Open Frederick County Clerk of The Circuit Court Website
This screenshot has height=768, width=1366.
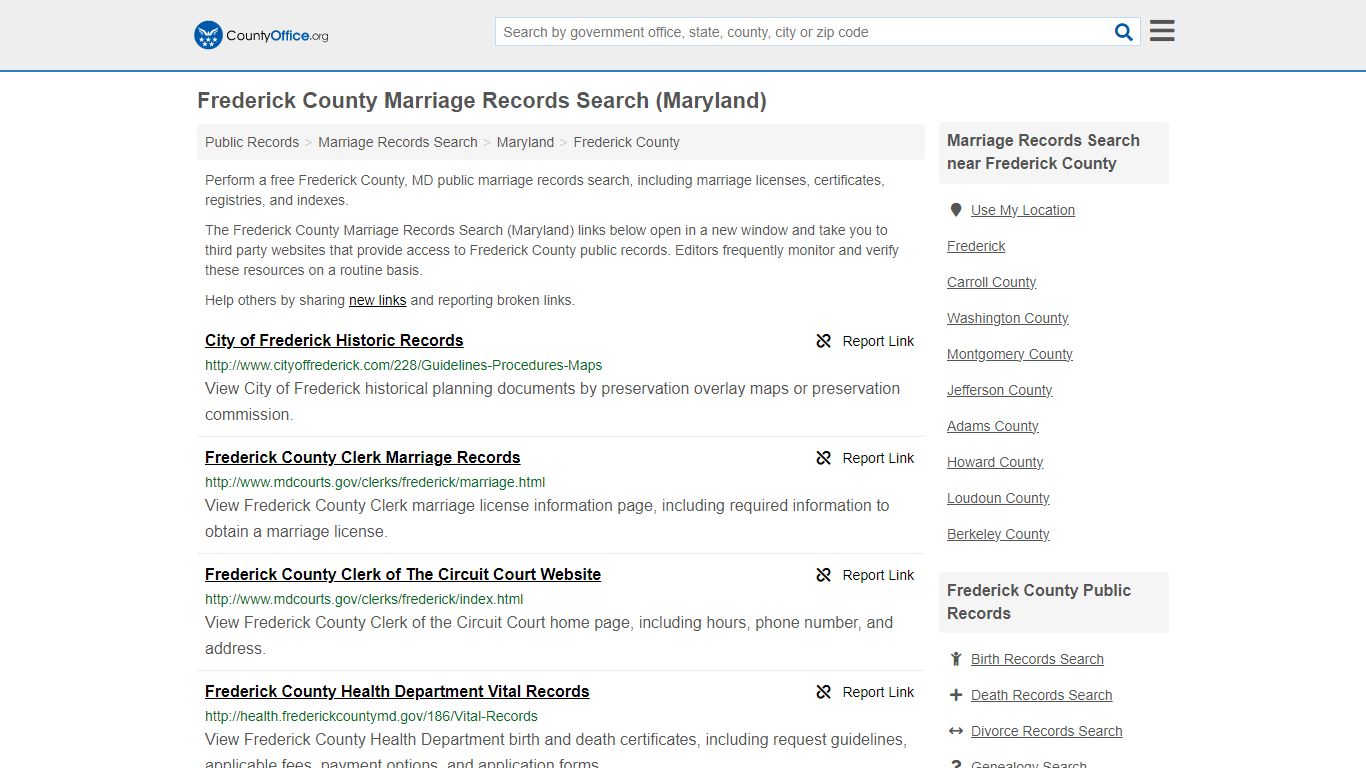pyautogui.click(x=403, y=574)
